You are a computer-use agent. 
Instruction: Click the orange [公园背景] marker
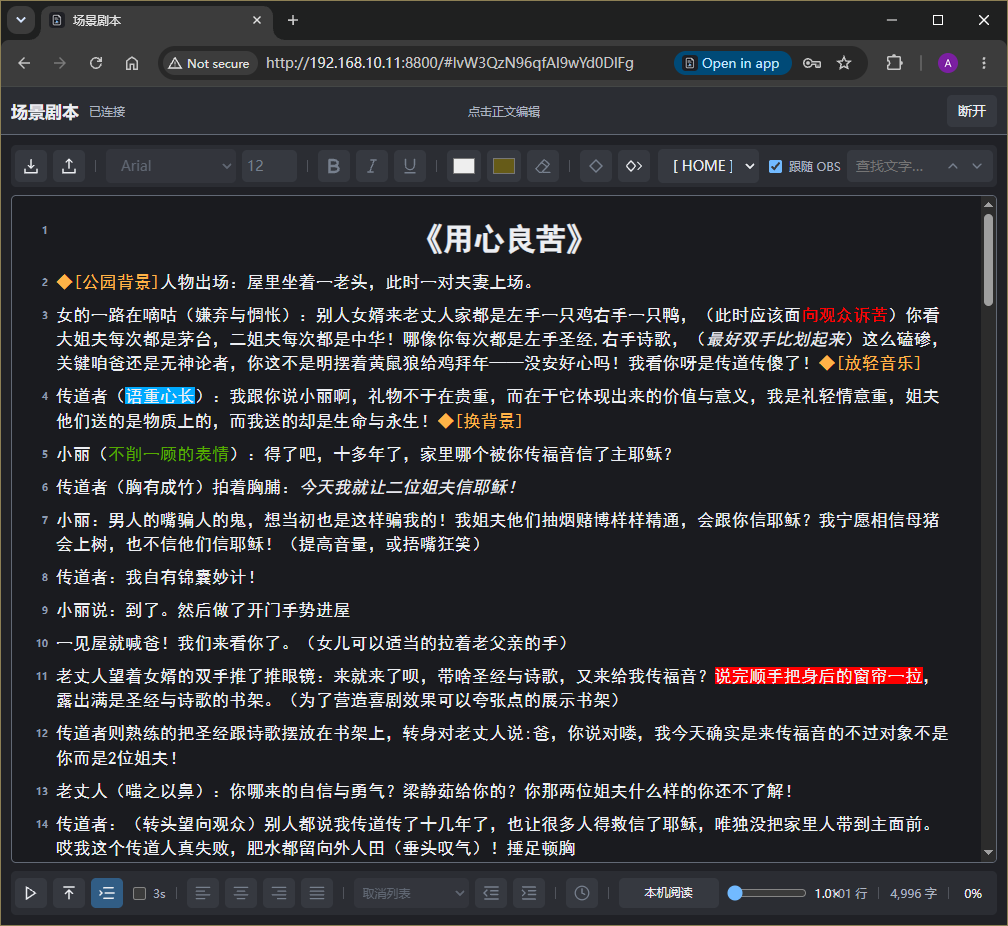coord(107,282)
